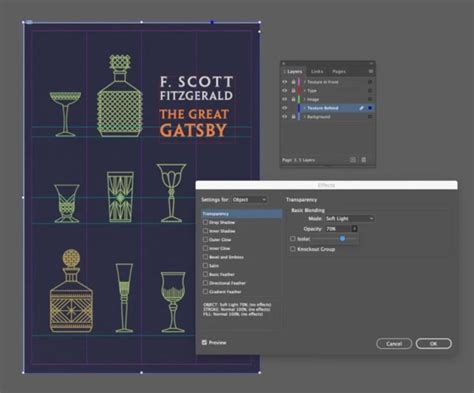Click the selection square of Background layer
Screen dimensions: 474x393
point(370,116)
